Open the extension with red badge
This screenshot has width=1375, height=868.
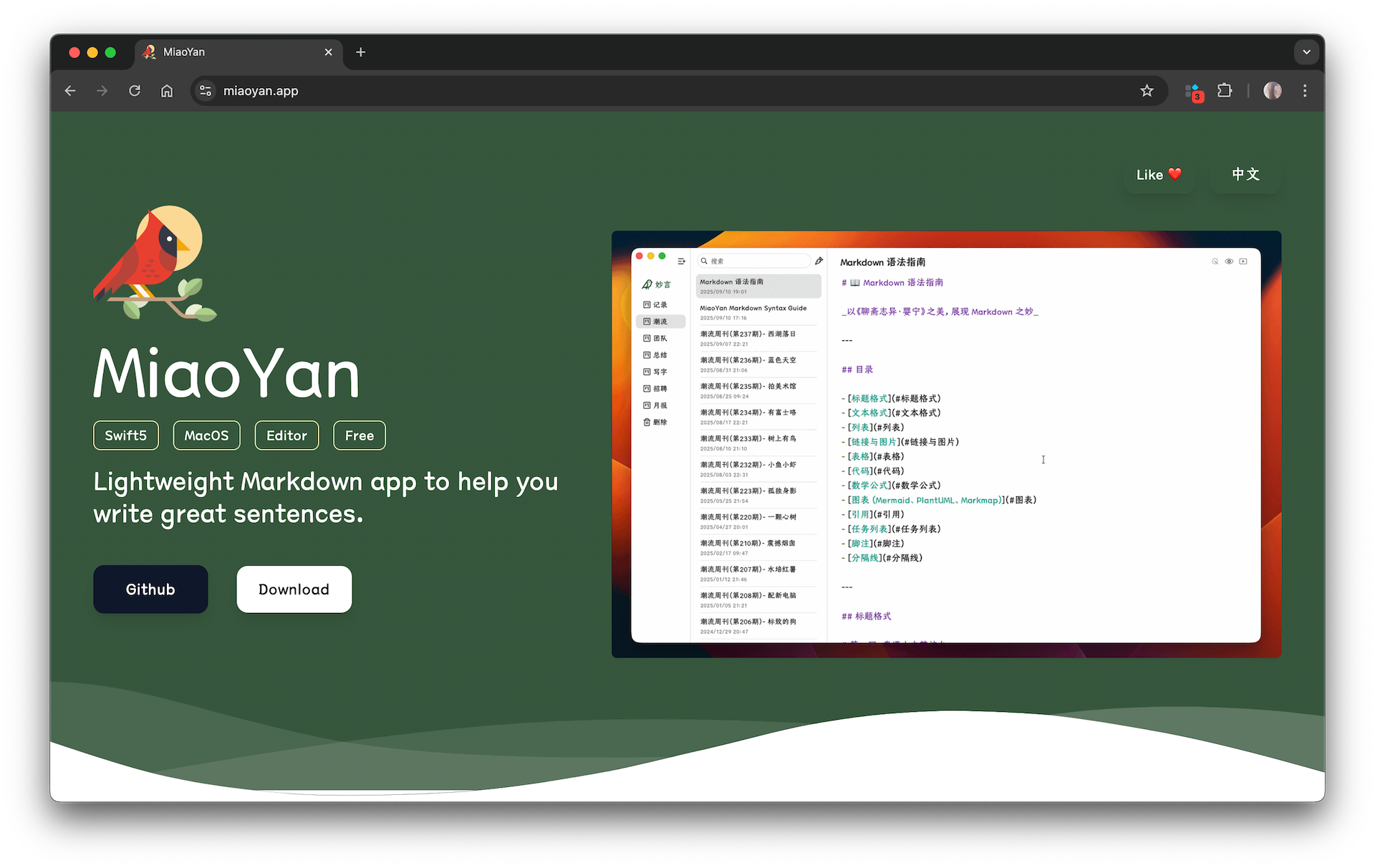point(1193,92)
